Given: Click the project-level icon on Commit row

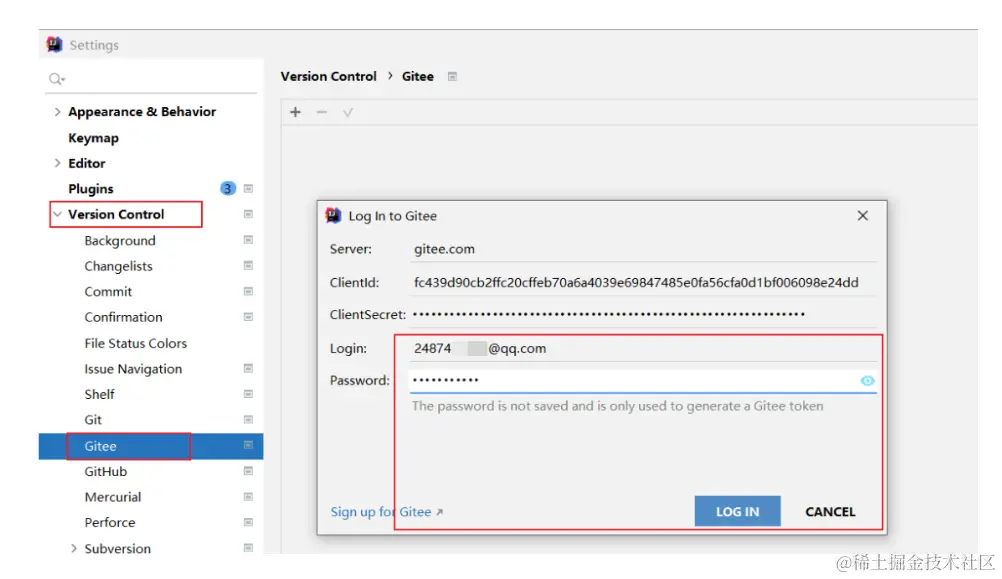Looking at the screenshot, I should tap(249, 291).
